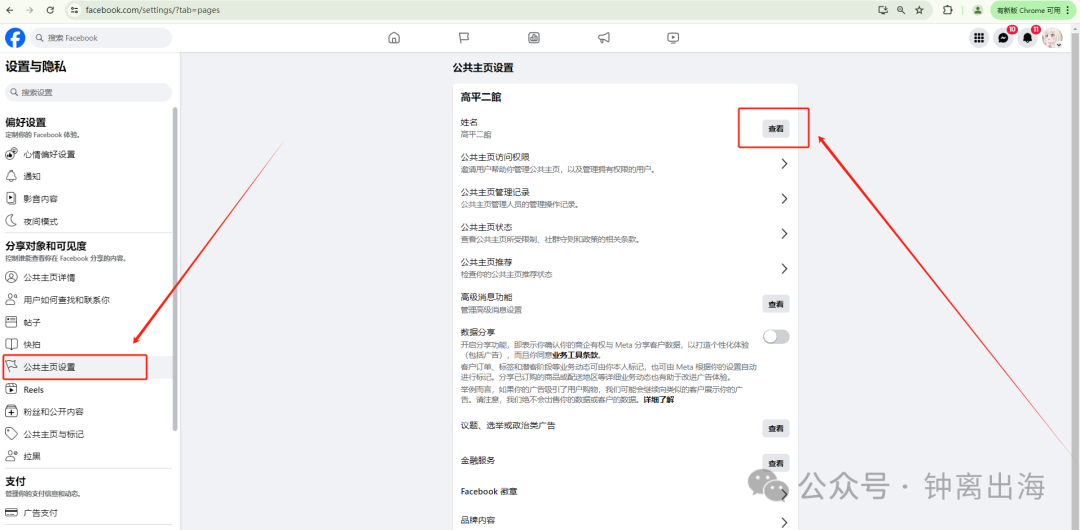Open the Home icon in top navigation

394,38
